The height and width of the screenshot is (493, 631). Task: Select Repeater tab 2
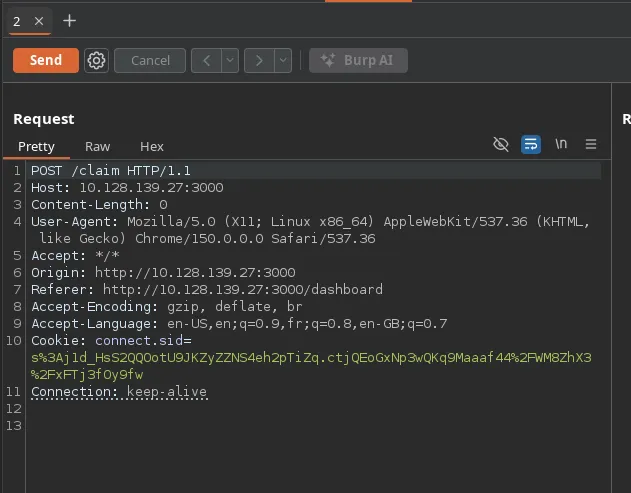[x=16, y=21]
